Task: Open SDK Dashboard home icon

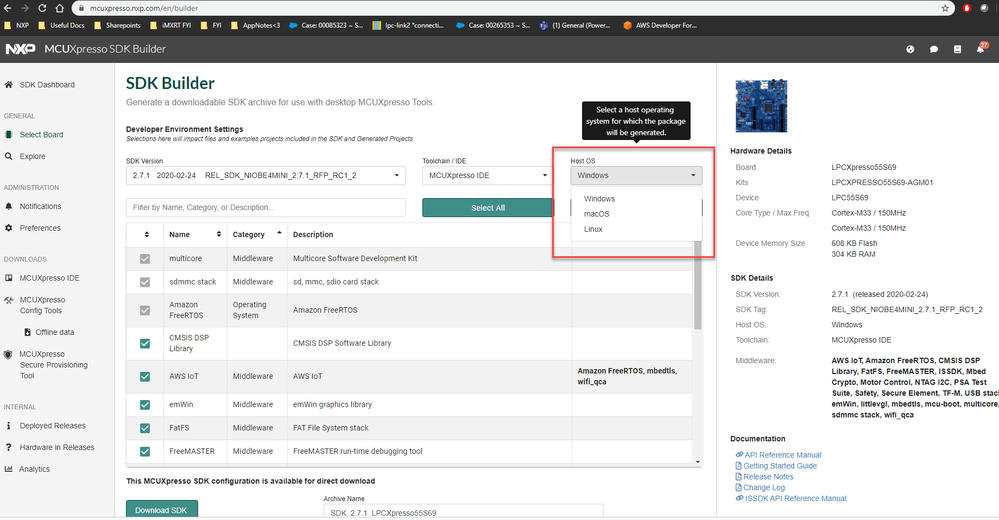Action: pos(8,84)
